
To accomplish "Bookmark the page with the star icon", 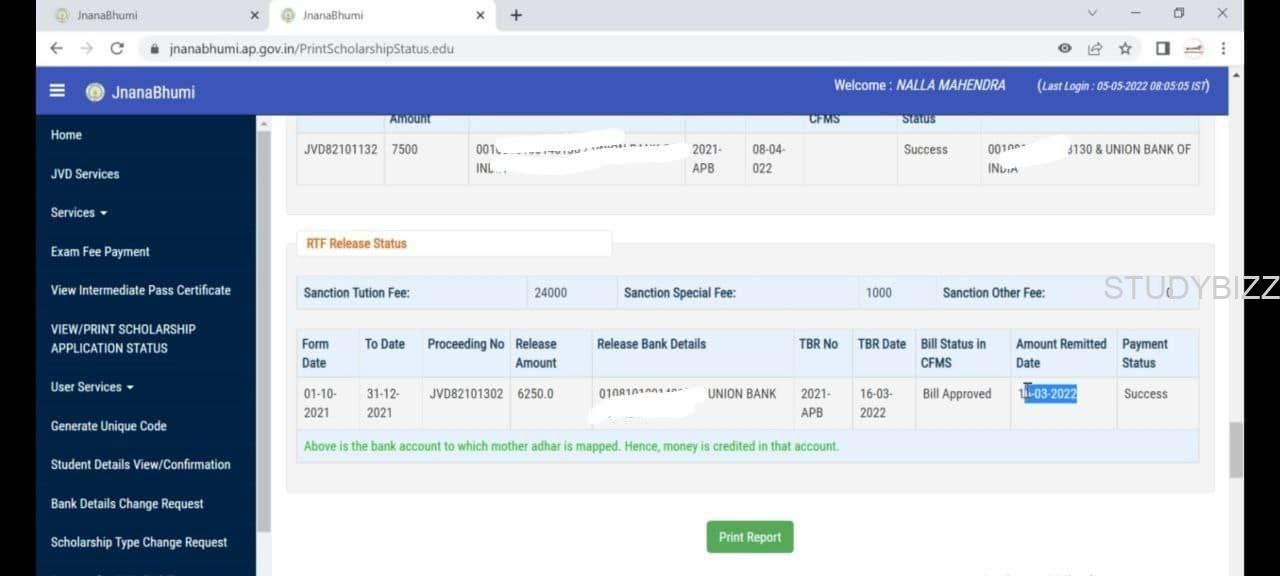I will (1125, 47).
